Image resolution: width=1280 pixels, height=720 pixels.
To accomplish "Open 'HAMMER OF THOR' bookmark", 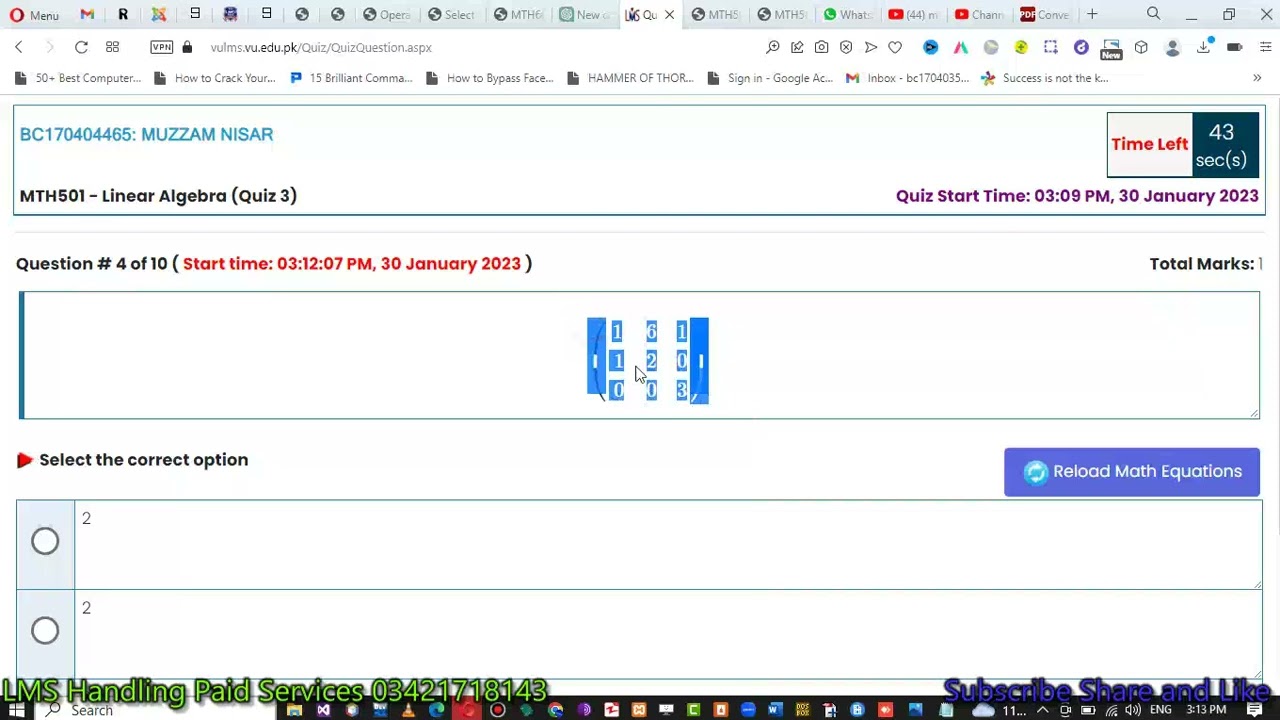I will [630, 78].
